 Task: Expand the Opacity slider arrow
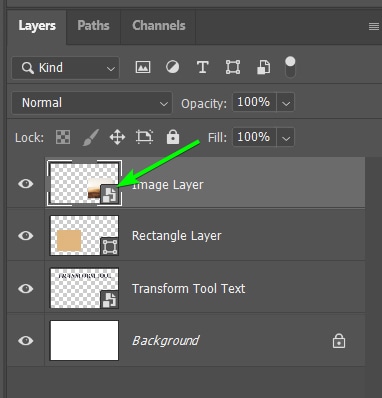pos(286,103)
